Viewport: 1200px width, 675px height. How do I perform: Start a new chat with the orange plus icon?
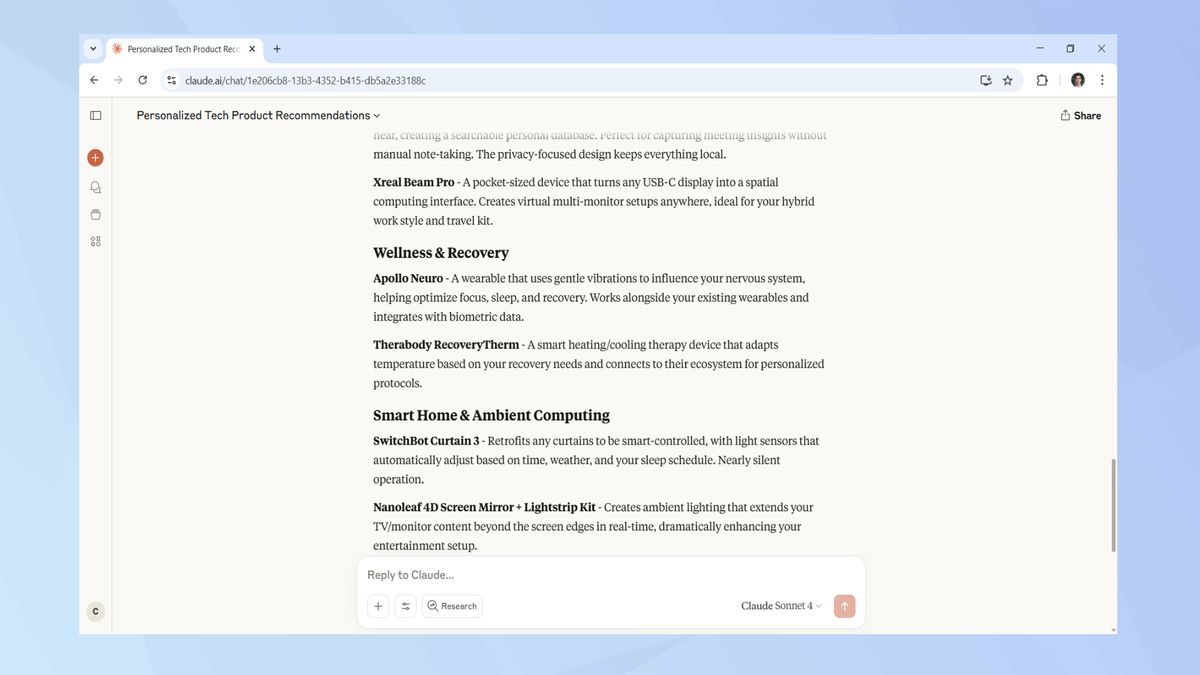click(95, 157)
